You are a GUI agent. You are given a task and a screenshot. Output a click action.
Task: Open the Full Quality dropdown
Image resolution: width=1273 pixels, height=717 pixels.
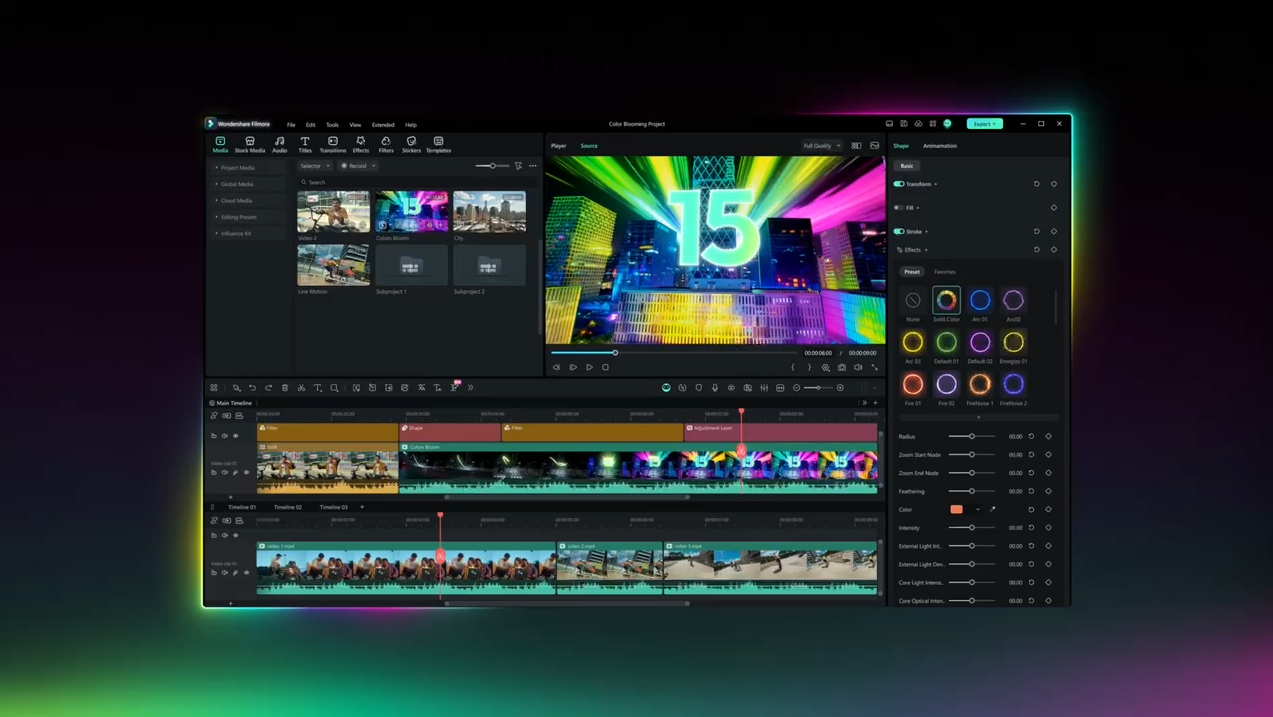coord(821,146)
